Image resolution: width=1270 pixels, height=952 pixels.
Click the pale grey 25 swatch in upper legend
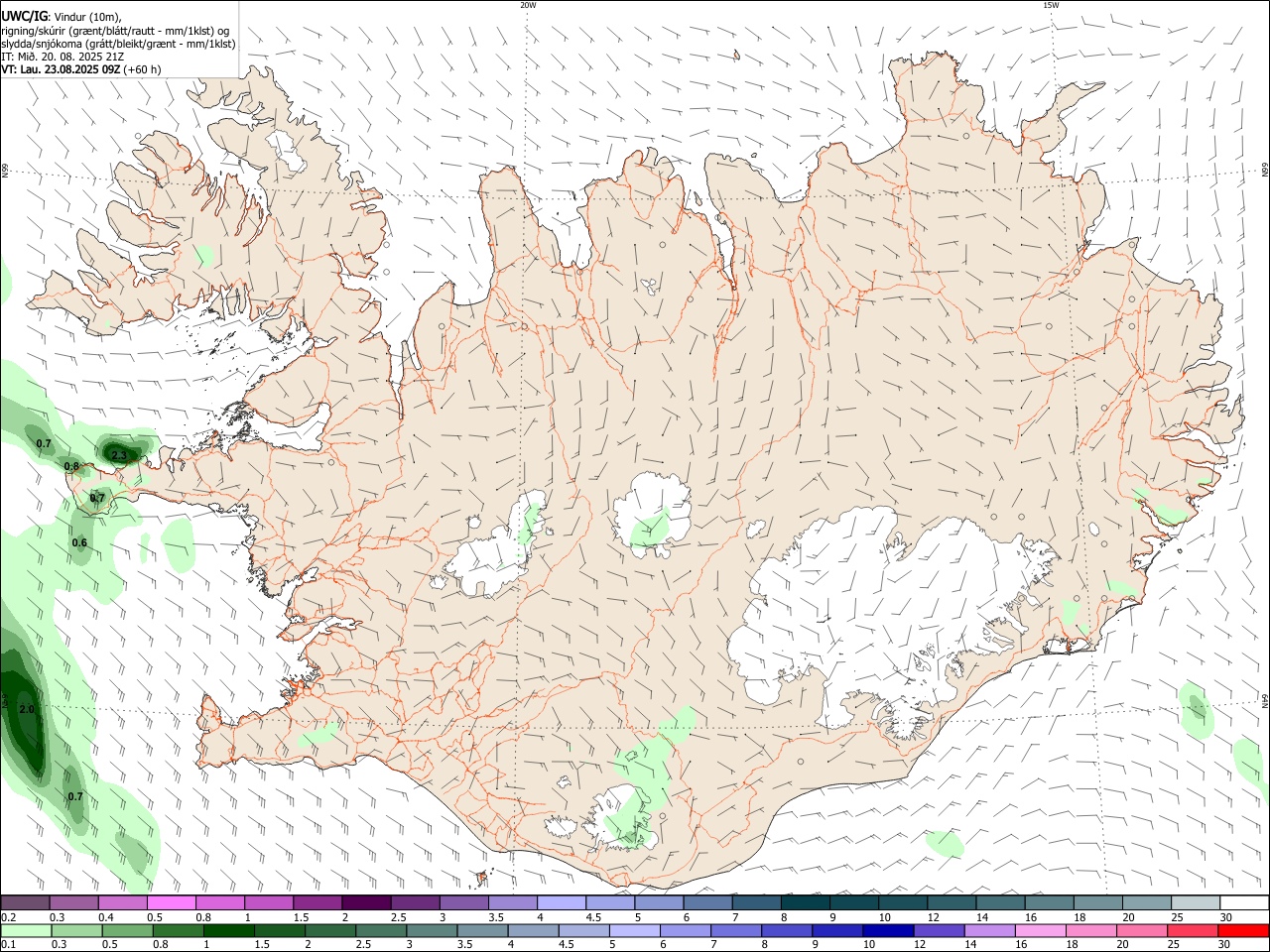(x=1195, y=903)
